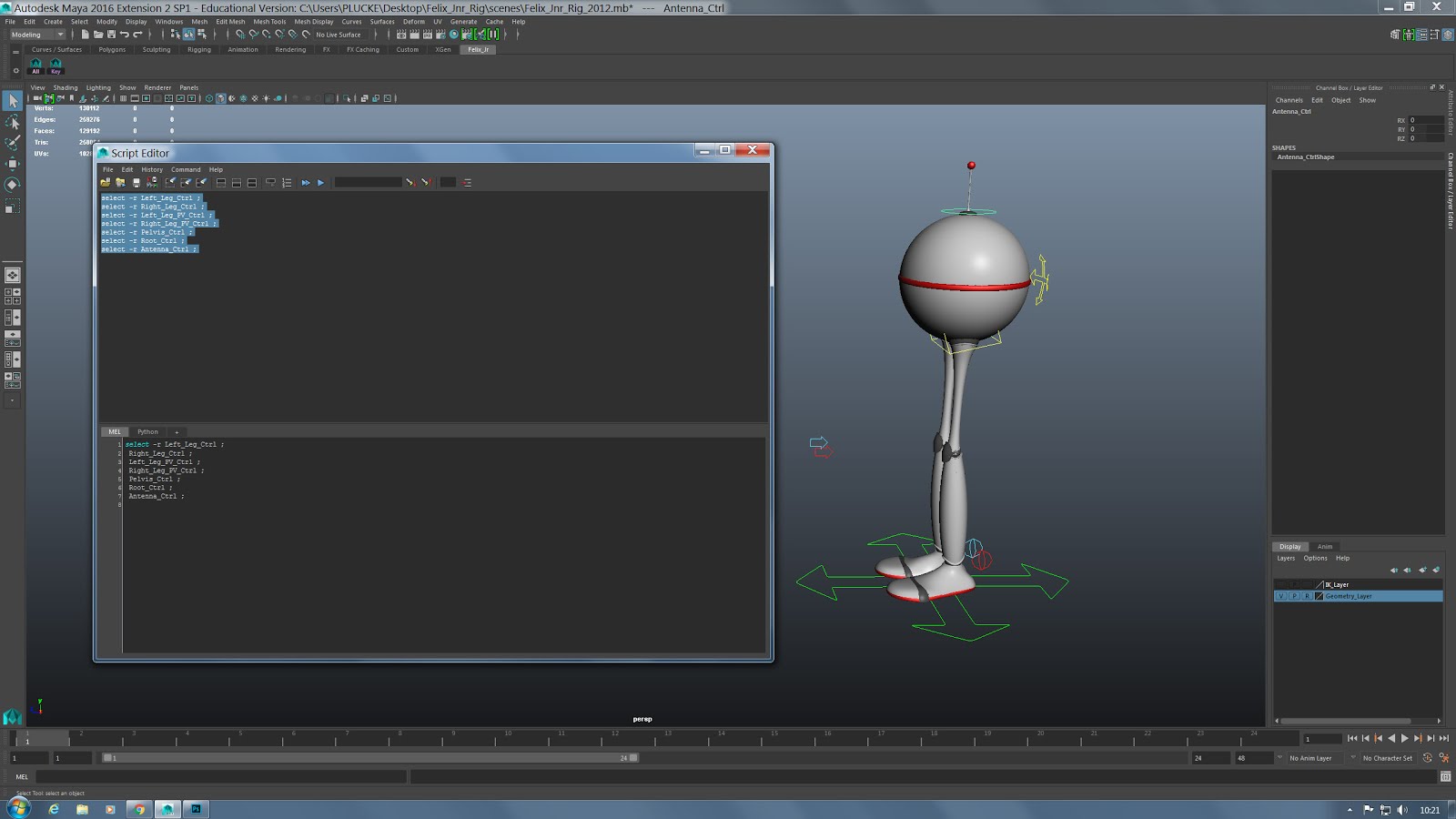Toggle visibility of Geometry_Layer with V toggle

point(1280,596)
